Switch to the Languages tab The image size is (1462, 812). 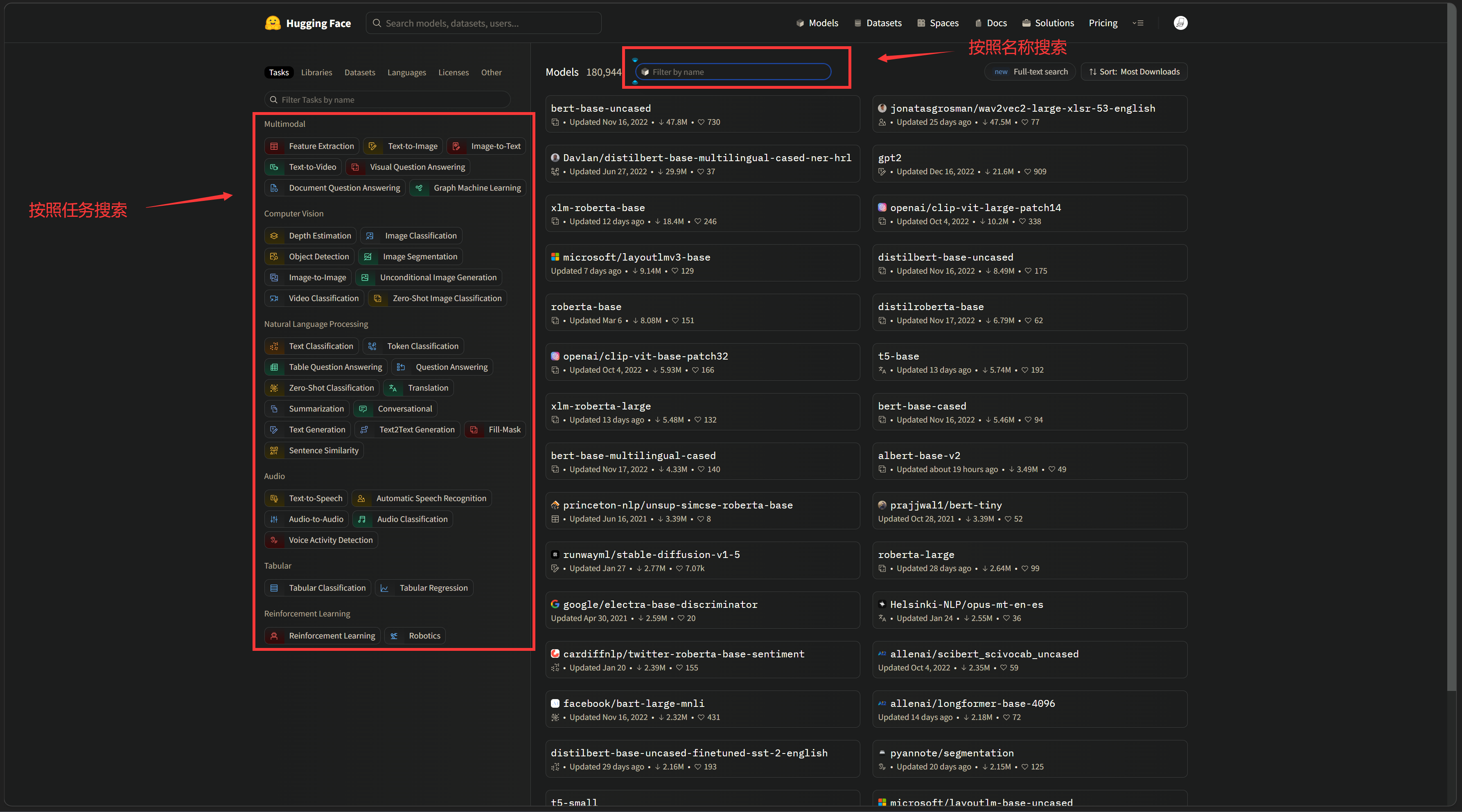[x=406, y=72]
